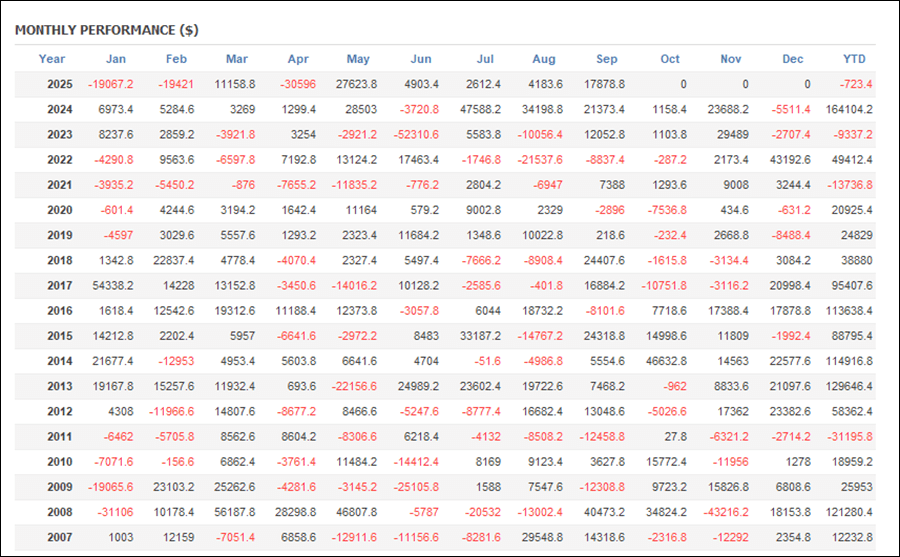900x557 pixels.
Task: Click the 2015 July value 33187.2
Action: tap(474, 335)
